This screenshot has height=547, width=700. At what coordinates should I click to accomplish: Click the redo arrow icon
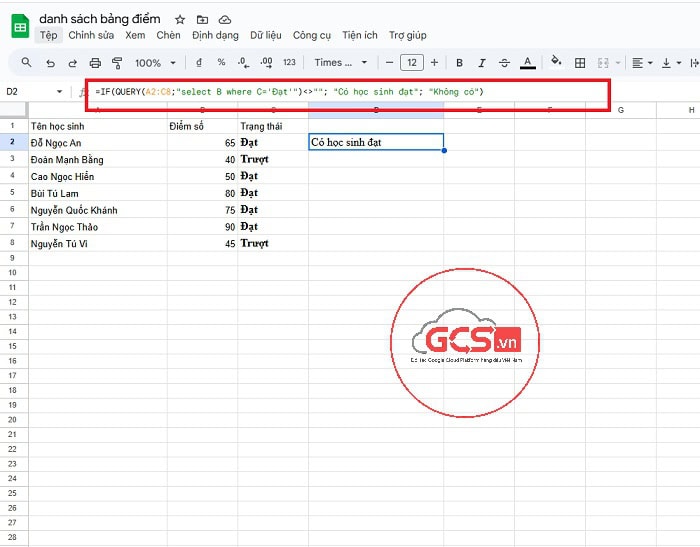(x=72, y=63)
